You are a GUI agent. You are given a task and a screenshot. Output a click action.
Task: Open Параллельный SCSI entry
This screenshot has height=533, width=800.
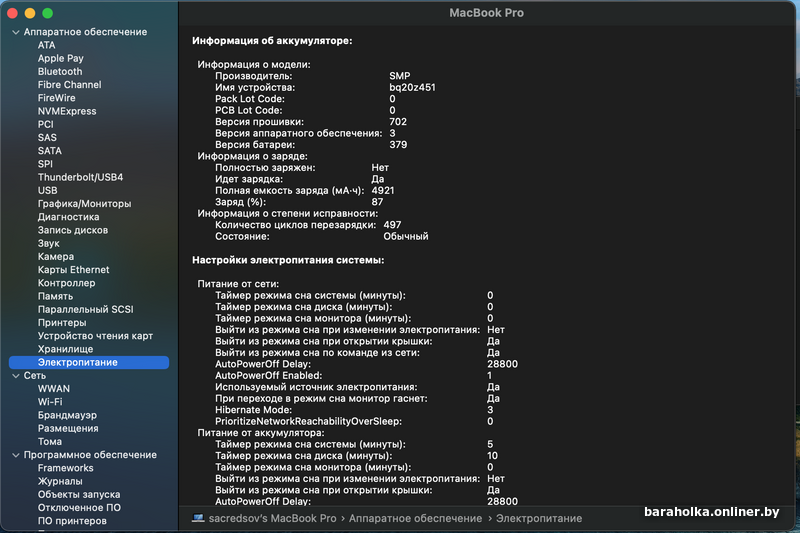[x=85, y=310]
